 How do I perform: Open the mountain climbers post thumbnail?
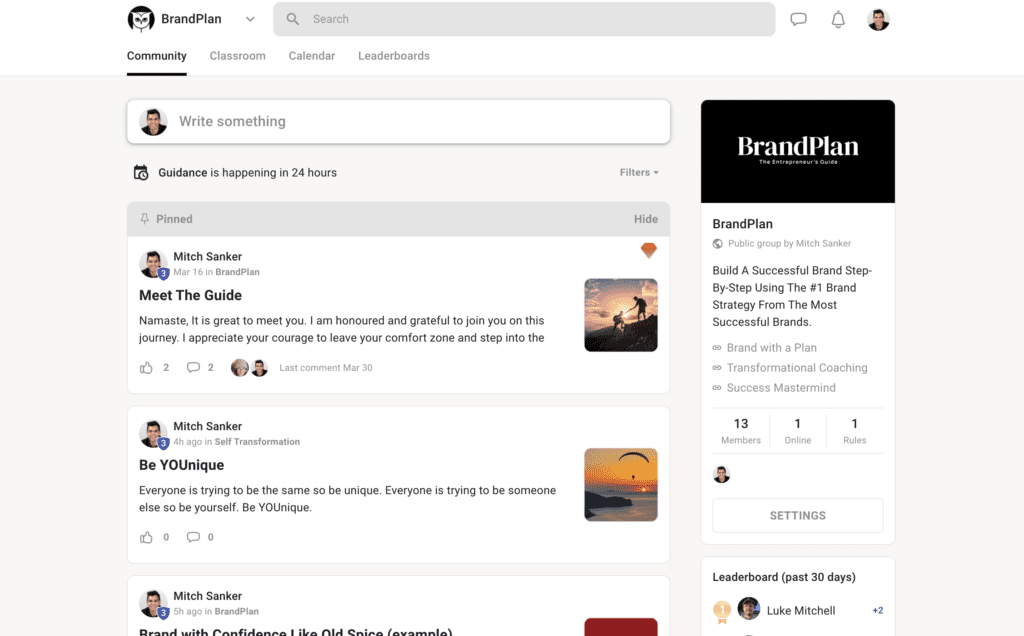(x=621, y=315)
